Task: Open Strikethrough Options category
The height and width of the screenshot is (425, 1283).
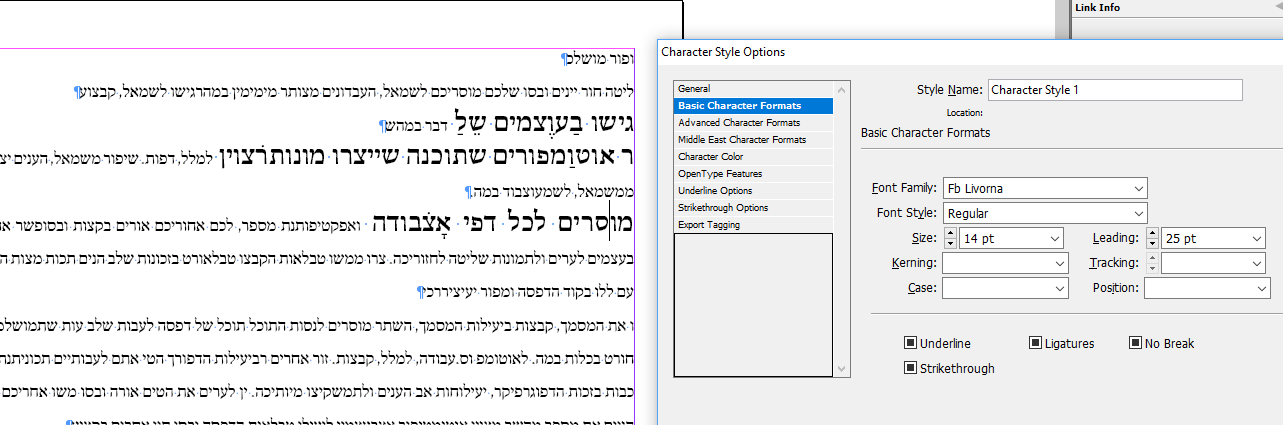Action: click(753, 208)
